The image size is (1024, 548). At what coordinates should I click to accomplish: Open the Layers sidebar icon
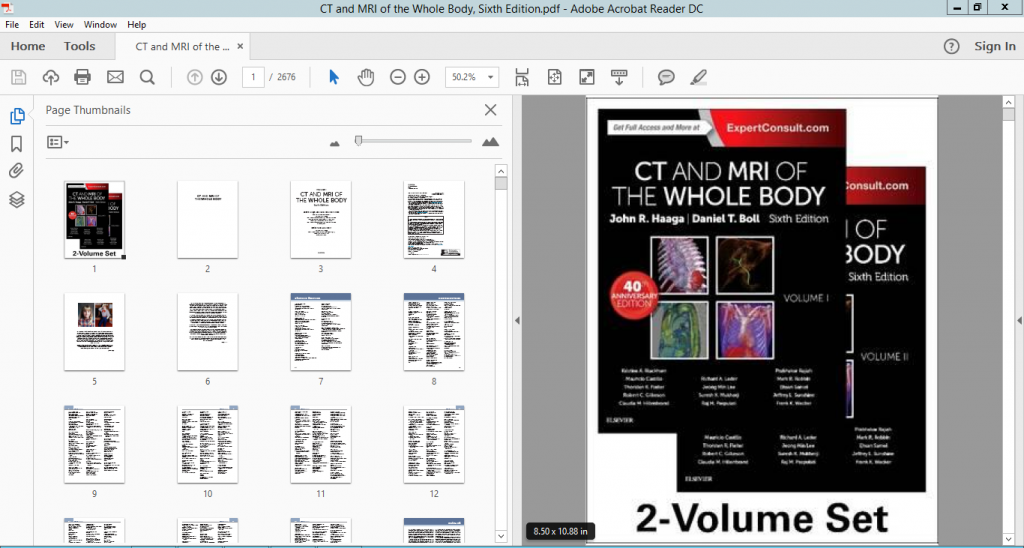pos(17,199)
